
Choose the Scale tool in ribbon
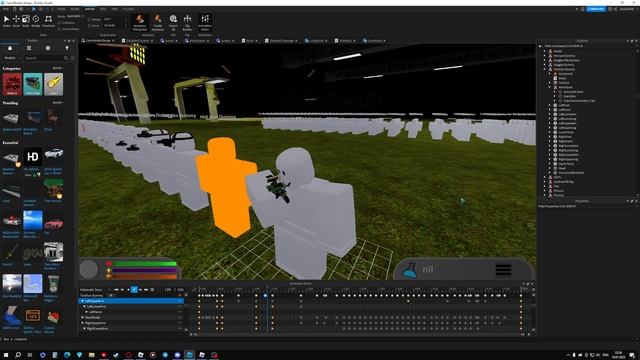(x=26, y=21)
